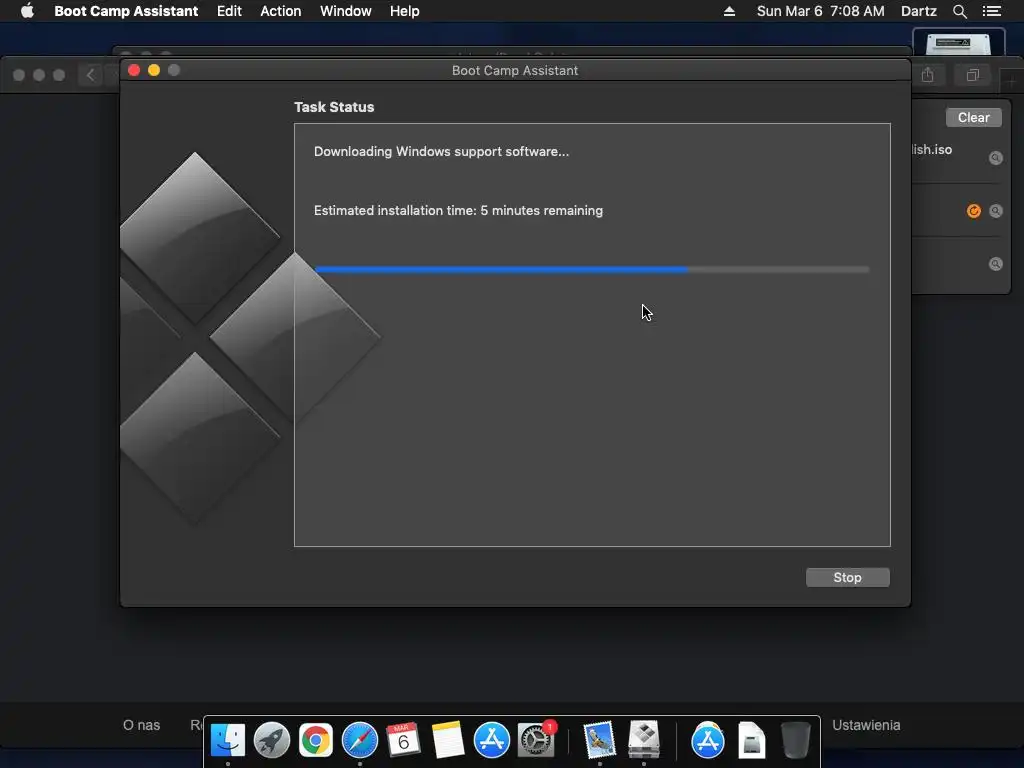Reveal second download item in Finder
The image size is (1024, 768).
tap(995, 211)
